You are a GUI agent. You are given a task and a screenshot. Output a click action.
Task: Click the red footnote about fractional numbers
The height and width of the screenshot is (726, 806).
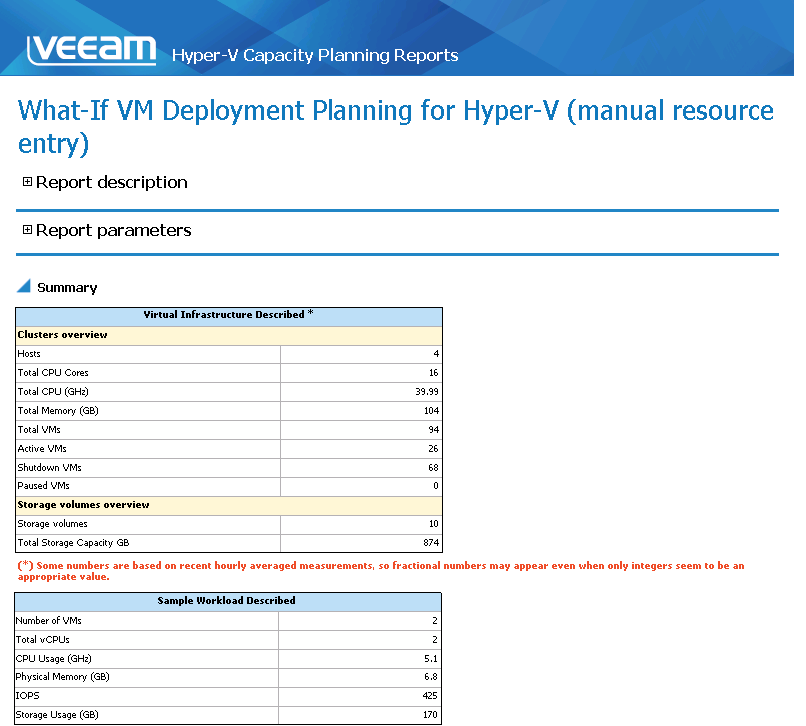381,571
